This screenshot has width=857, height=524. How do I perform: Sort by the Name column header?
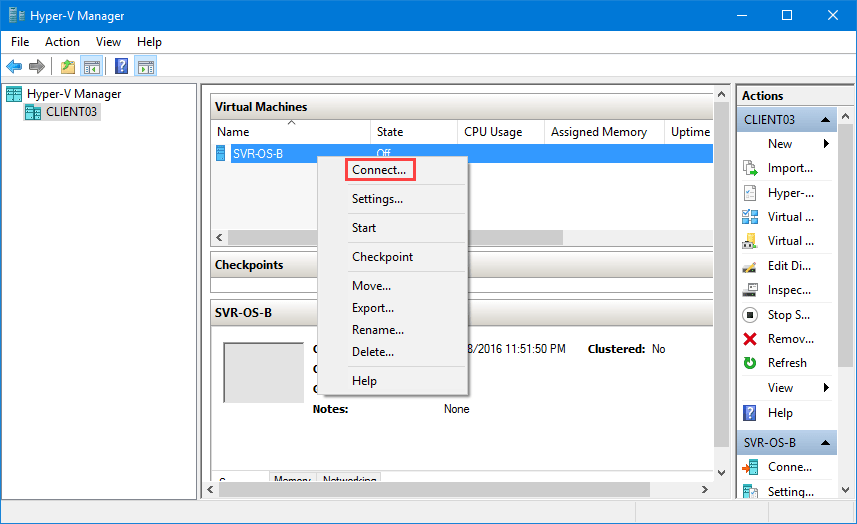(x=291, y=132)
